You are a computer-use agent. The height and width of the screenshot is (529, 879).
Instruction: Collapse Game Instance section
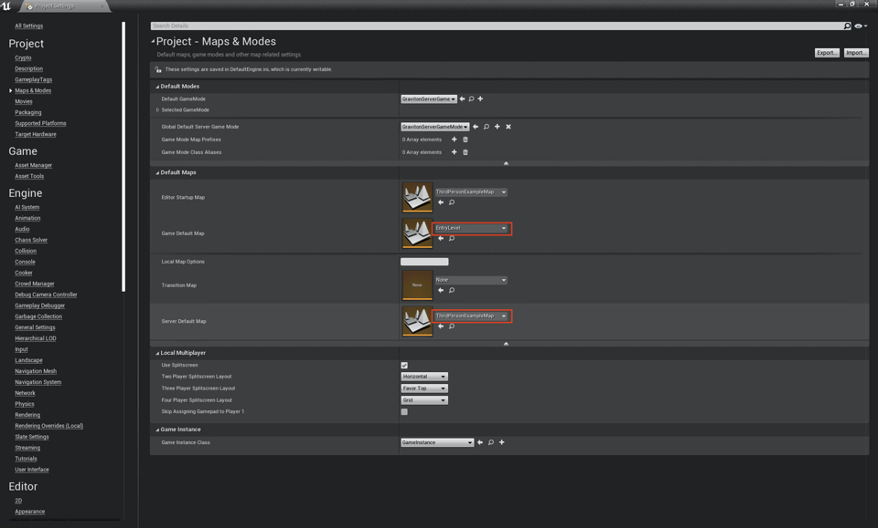158,430
